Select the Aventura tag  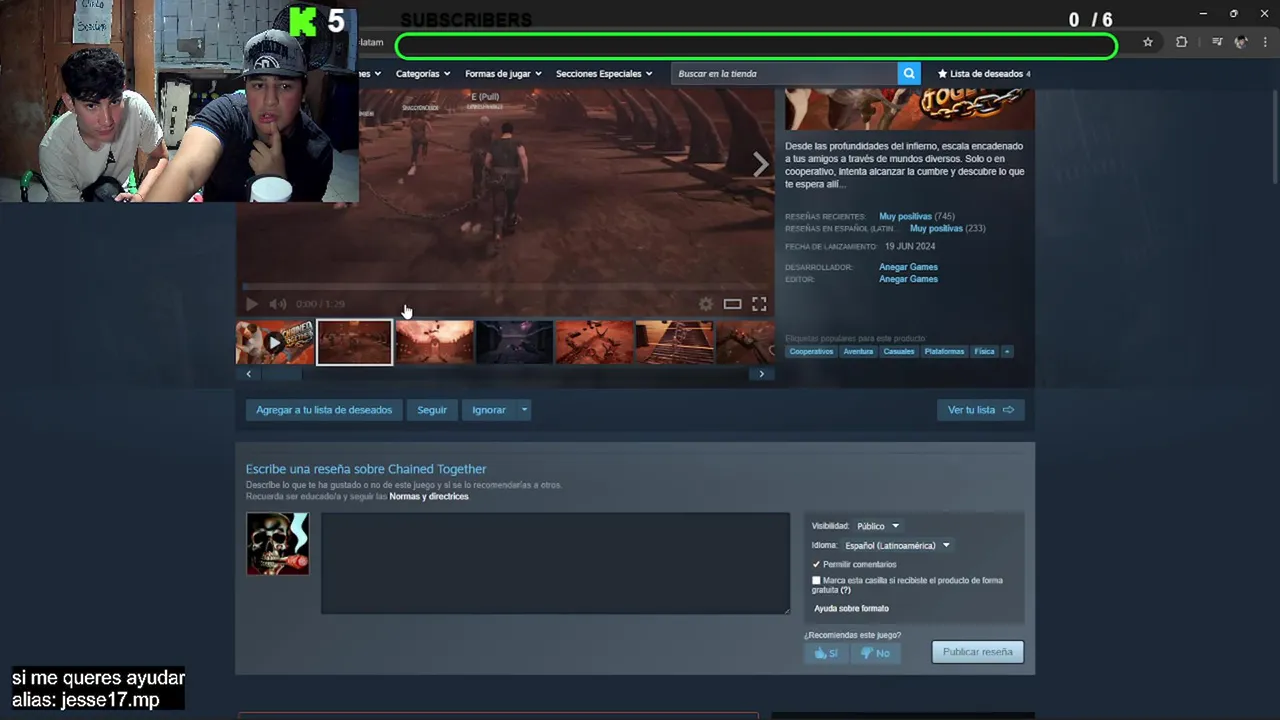[858, 351]
